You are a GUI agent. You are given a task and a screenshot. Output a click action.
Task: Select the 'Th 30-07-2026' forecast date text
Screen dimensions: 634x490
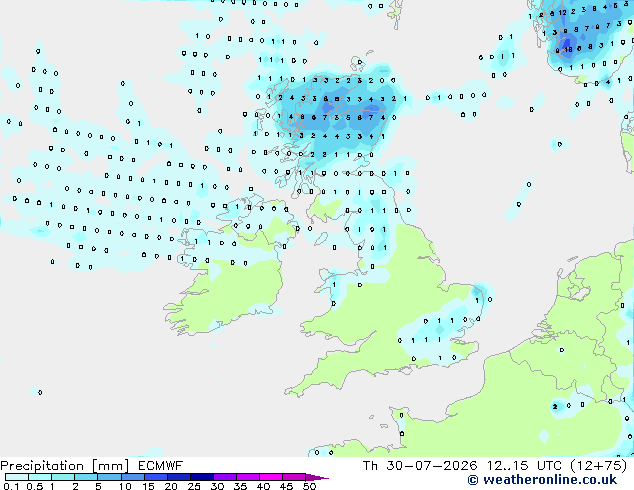(x=420, y=466)
